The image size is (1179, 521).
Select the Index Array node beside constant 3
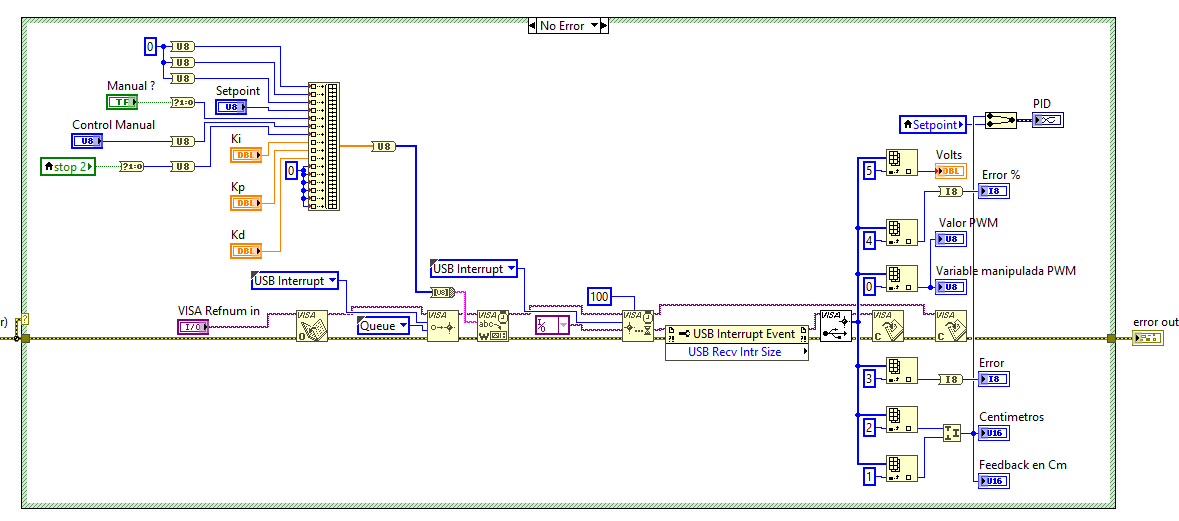pos(902,372)
